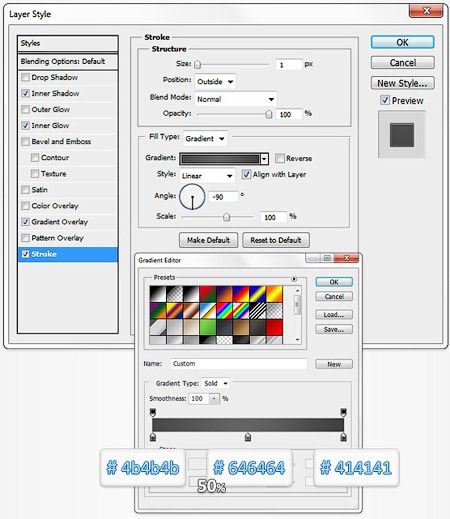This screenshot has width=450, height=519.
Task: Uncheck the Inner Glow checkbox
Action: (25, 125)
